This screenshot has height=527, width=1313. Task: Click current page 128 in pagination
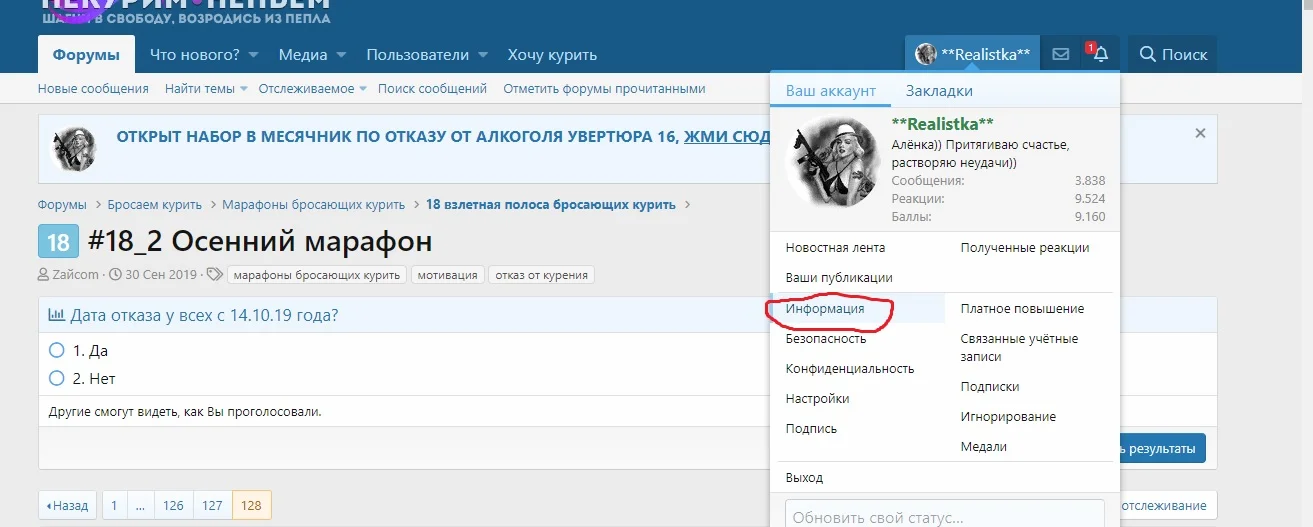click(x=251, y=506)
